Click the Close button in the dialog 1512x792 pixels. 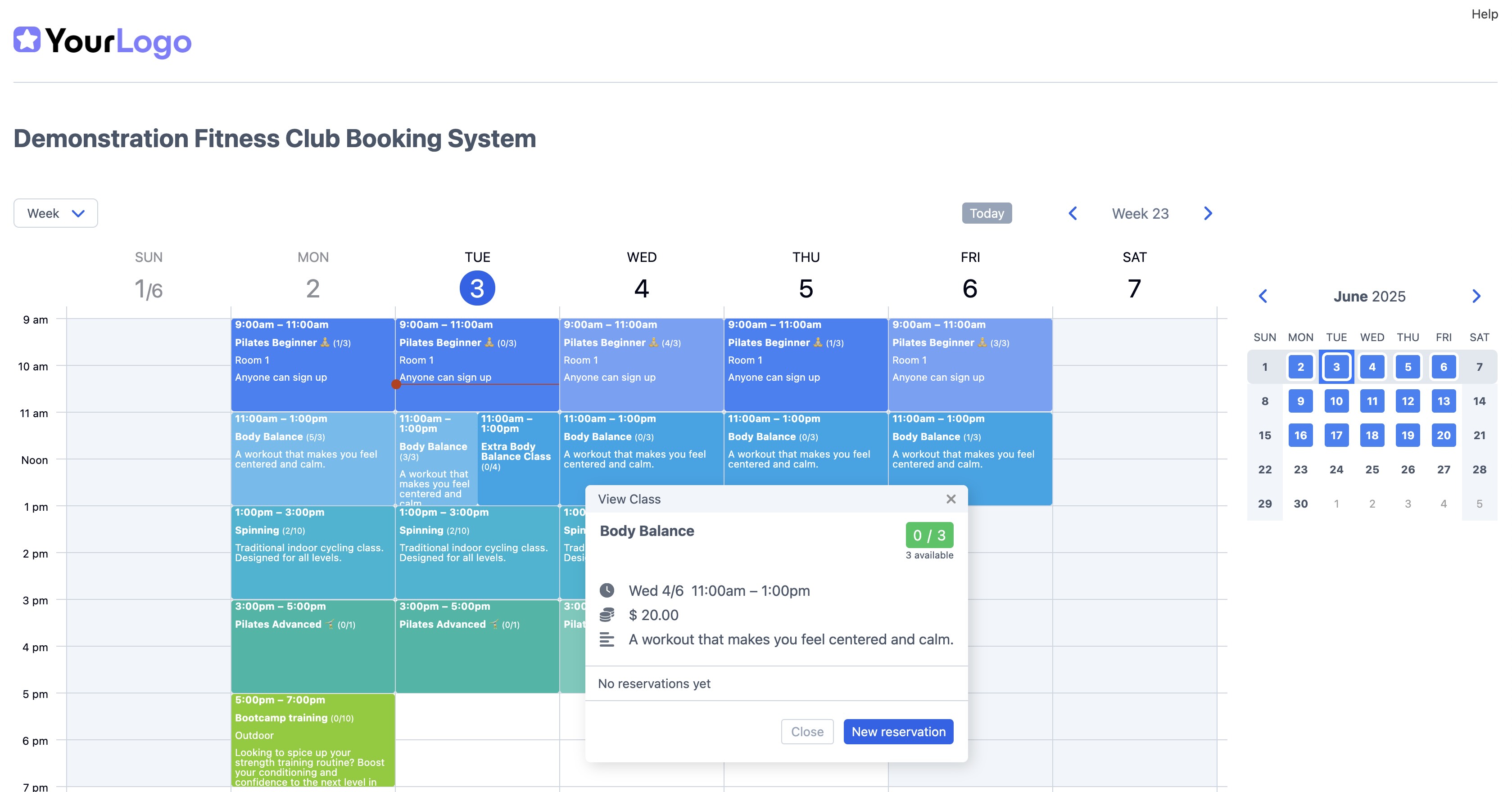(x=807, y=732)
